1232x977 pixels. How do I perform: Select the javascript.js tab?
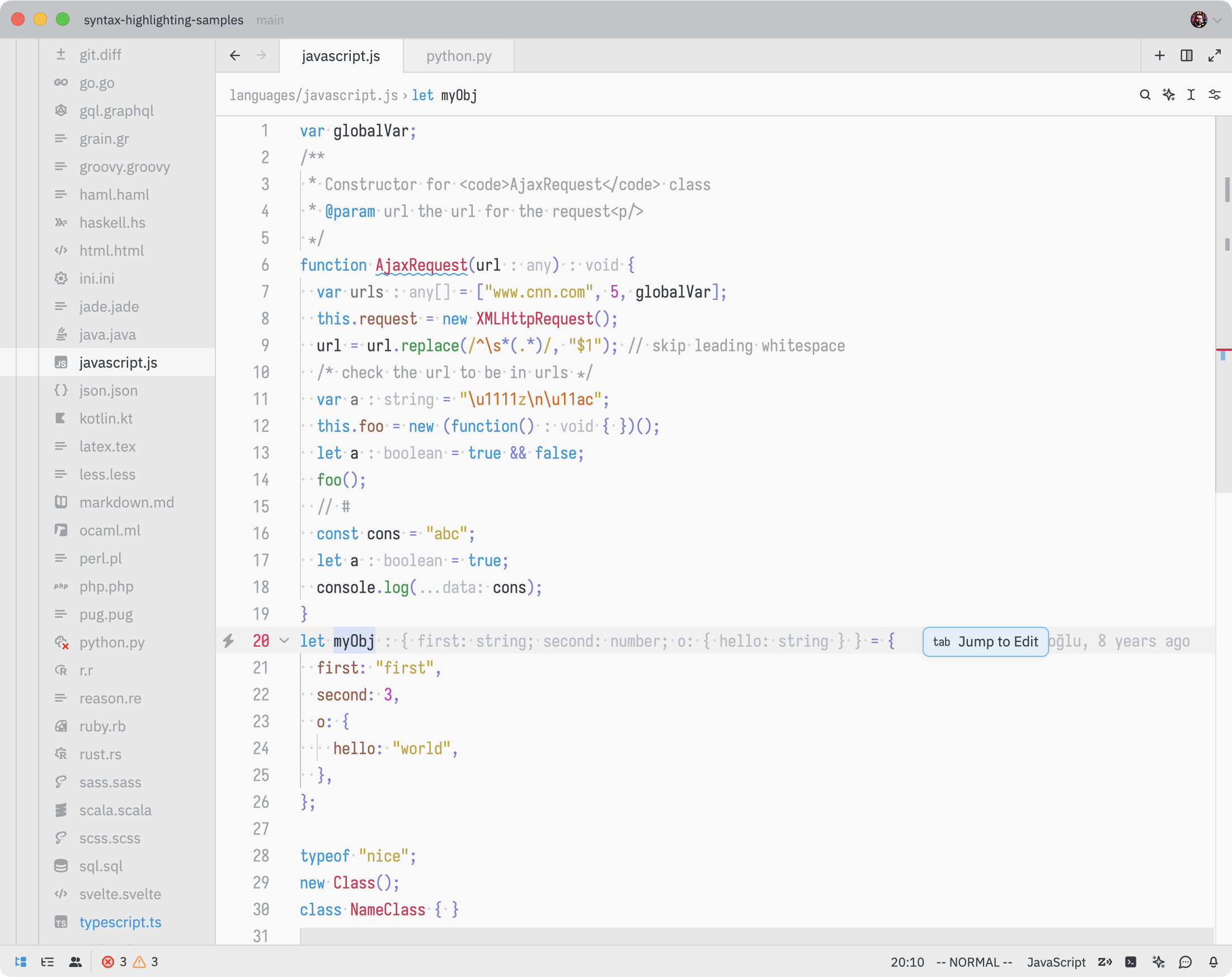click(x=341, y=56)
